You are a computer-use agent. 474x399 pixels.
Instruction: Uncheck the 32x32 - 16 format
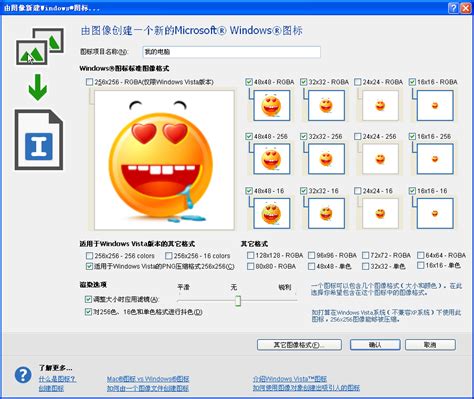click(303, 191)
